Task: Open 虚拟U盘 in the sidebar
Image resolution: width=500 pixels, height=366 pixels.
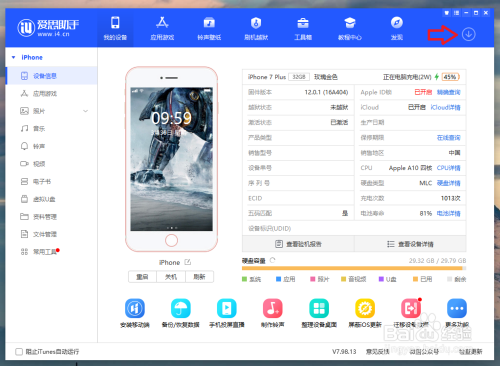Action: tap(52, 199)
